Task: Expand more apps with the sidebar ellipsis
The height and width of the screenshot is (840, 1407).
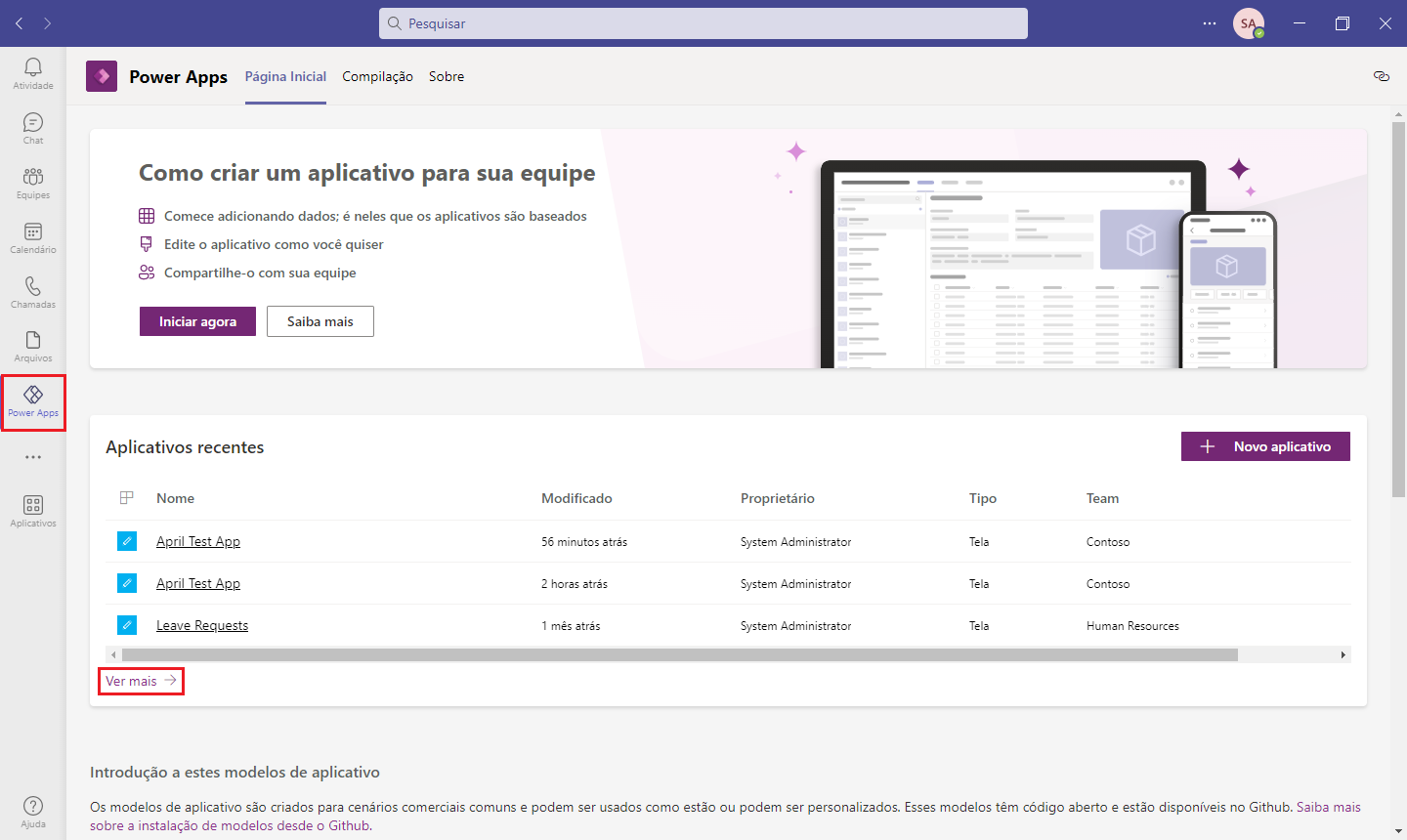Action: click(32, 456)
